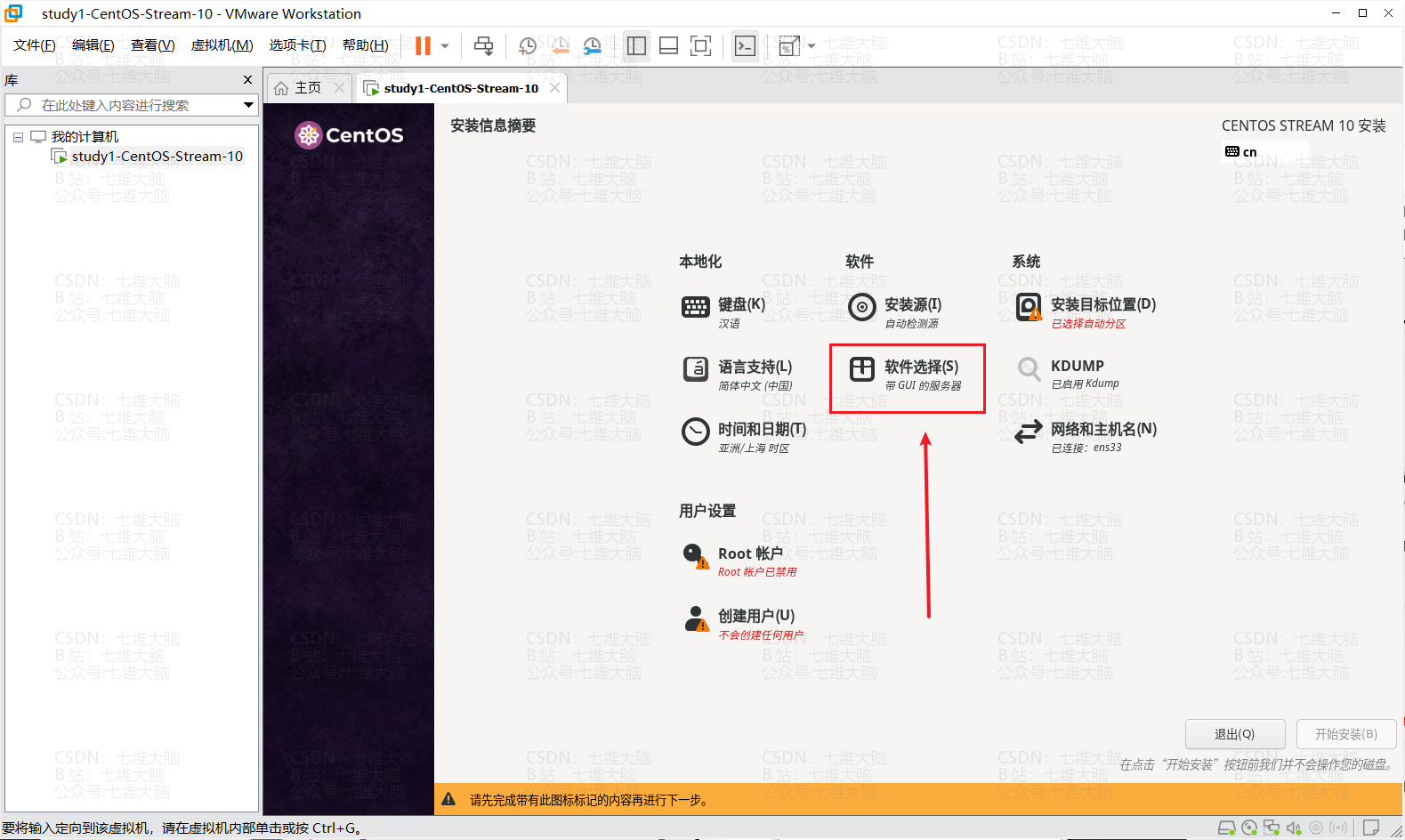Image resolution: width=1405 pixels, height=840 pixels.
Task: Collapse the 我的计算机 tree node
Action: point(18,137)
